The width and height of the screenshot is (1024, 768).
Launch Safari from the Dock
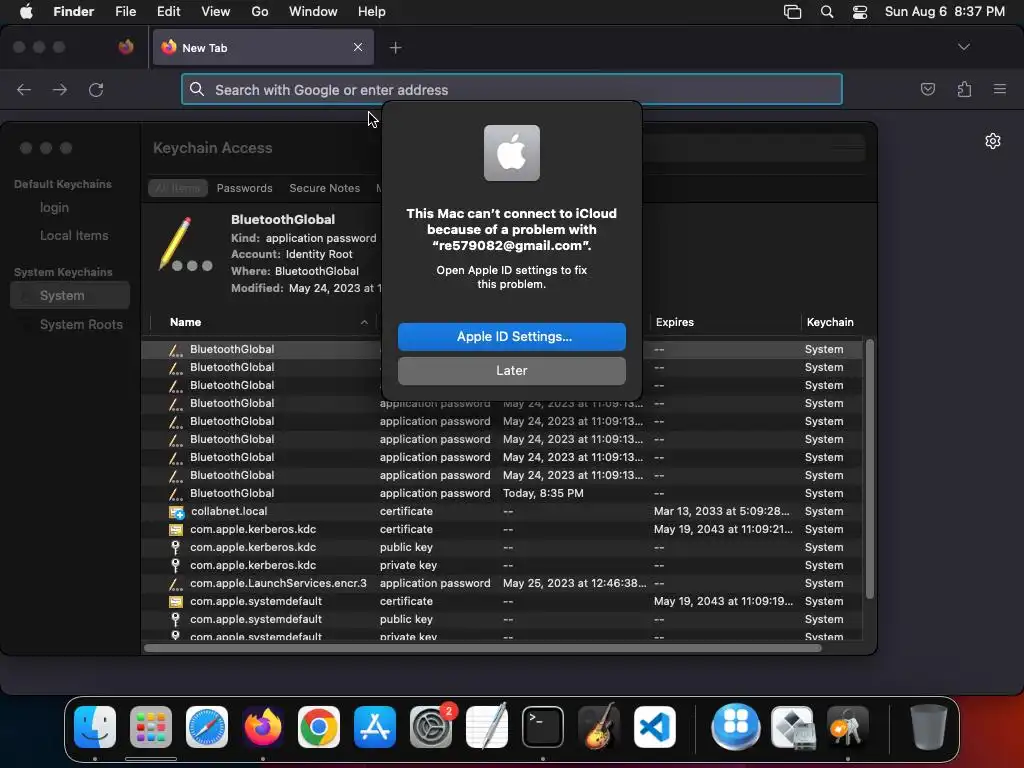[207, 727]
